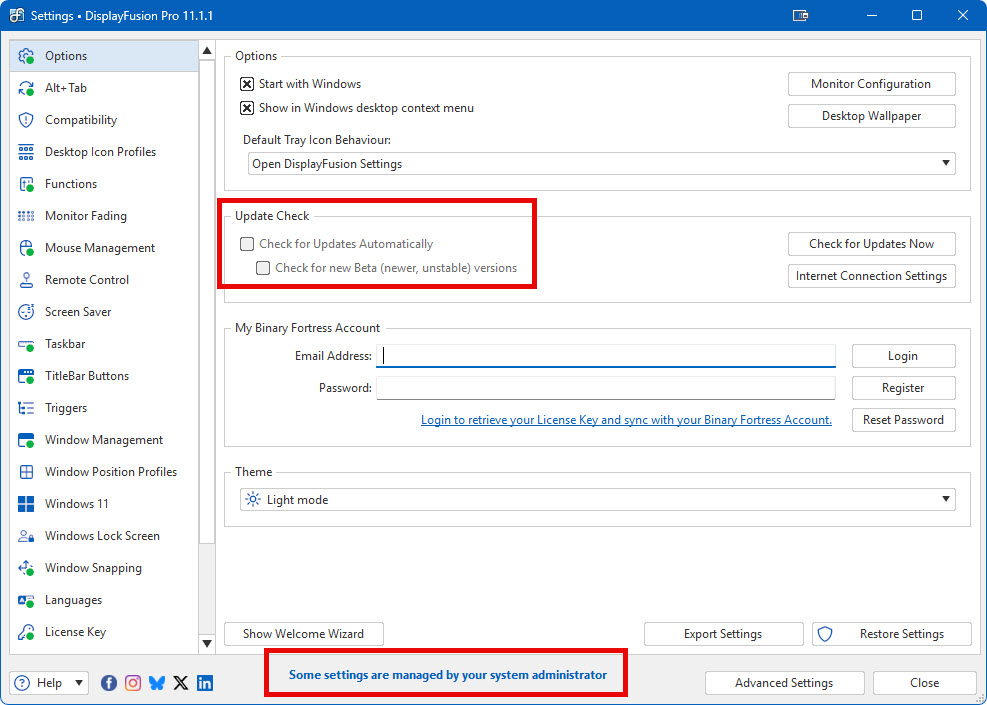The width and height of the screenshot is (987, 705).
Task: Open the Instagram social icon
Action: pyautogui.click(x=133, y=683)
